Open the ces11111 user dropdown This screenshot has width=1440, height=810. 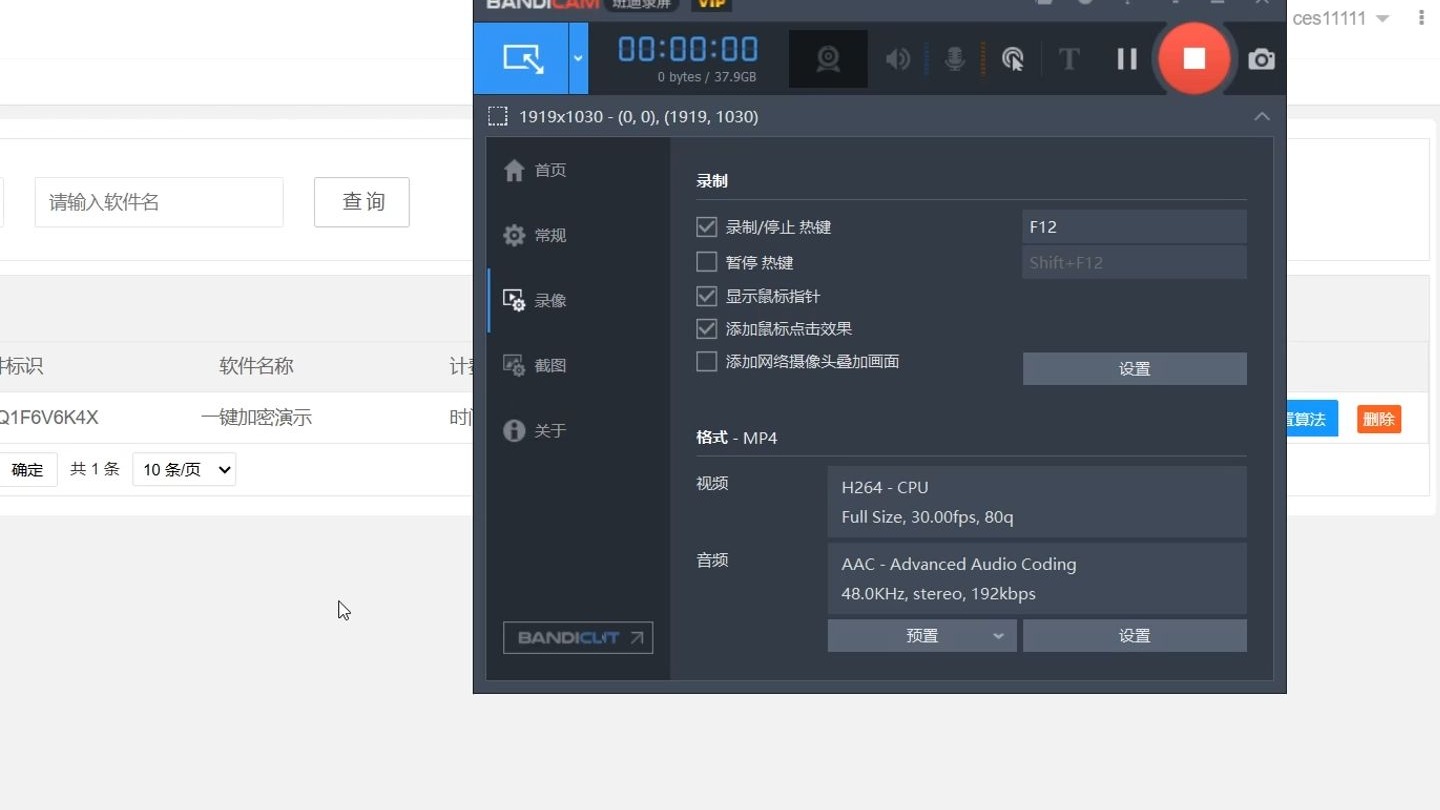pos(1341,18)
